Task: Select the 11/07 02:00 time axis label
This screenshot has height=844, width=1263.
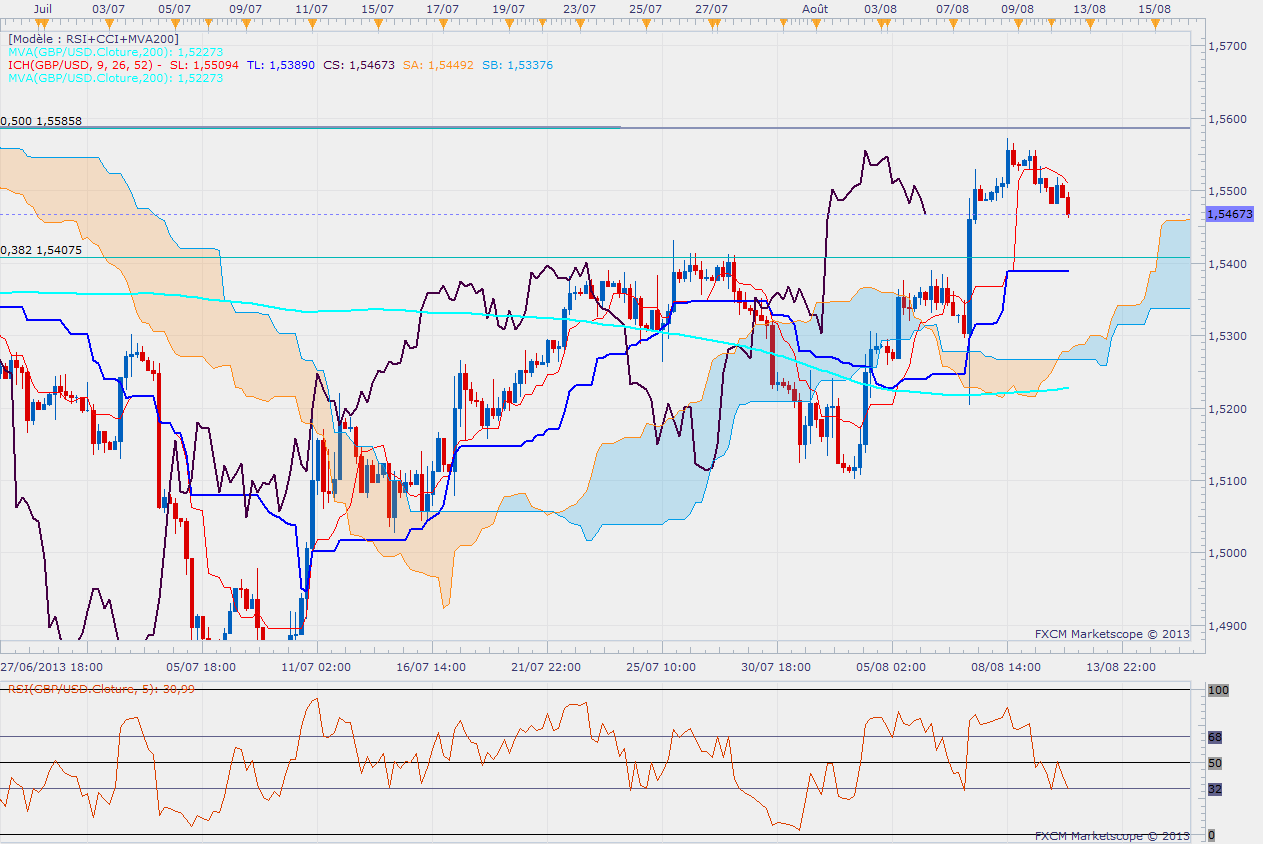Action: (x=316, y=666)
